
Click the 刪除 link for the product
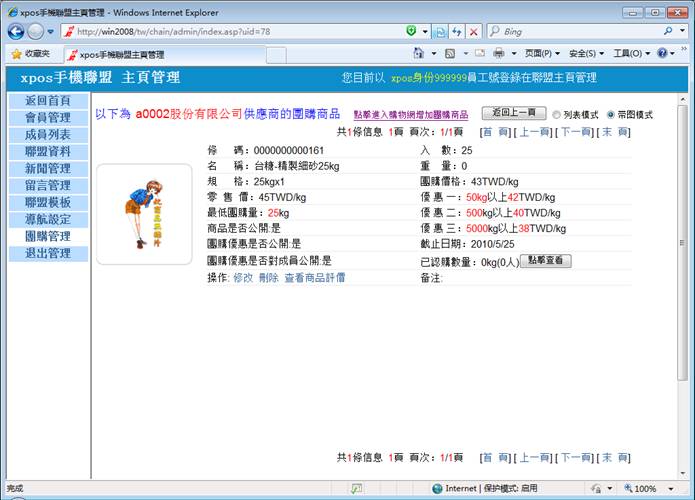coord(268,277)
